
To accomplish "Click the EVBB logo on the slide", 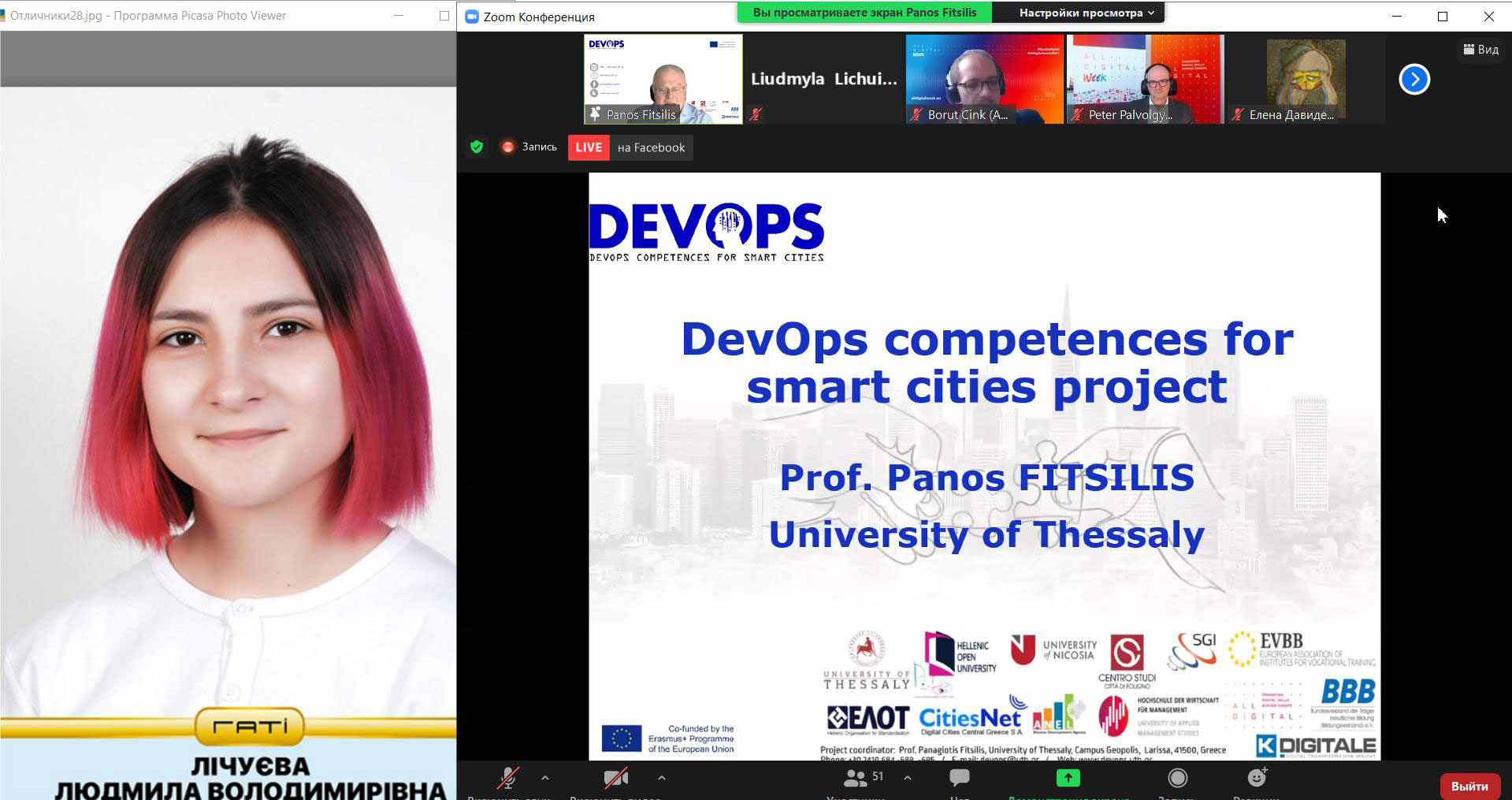I will coord(1302,649).
